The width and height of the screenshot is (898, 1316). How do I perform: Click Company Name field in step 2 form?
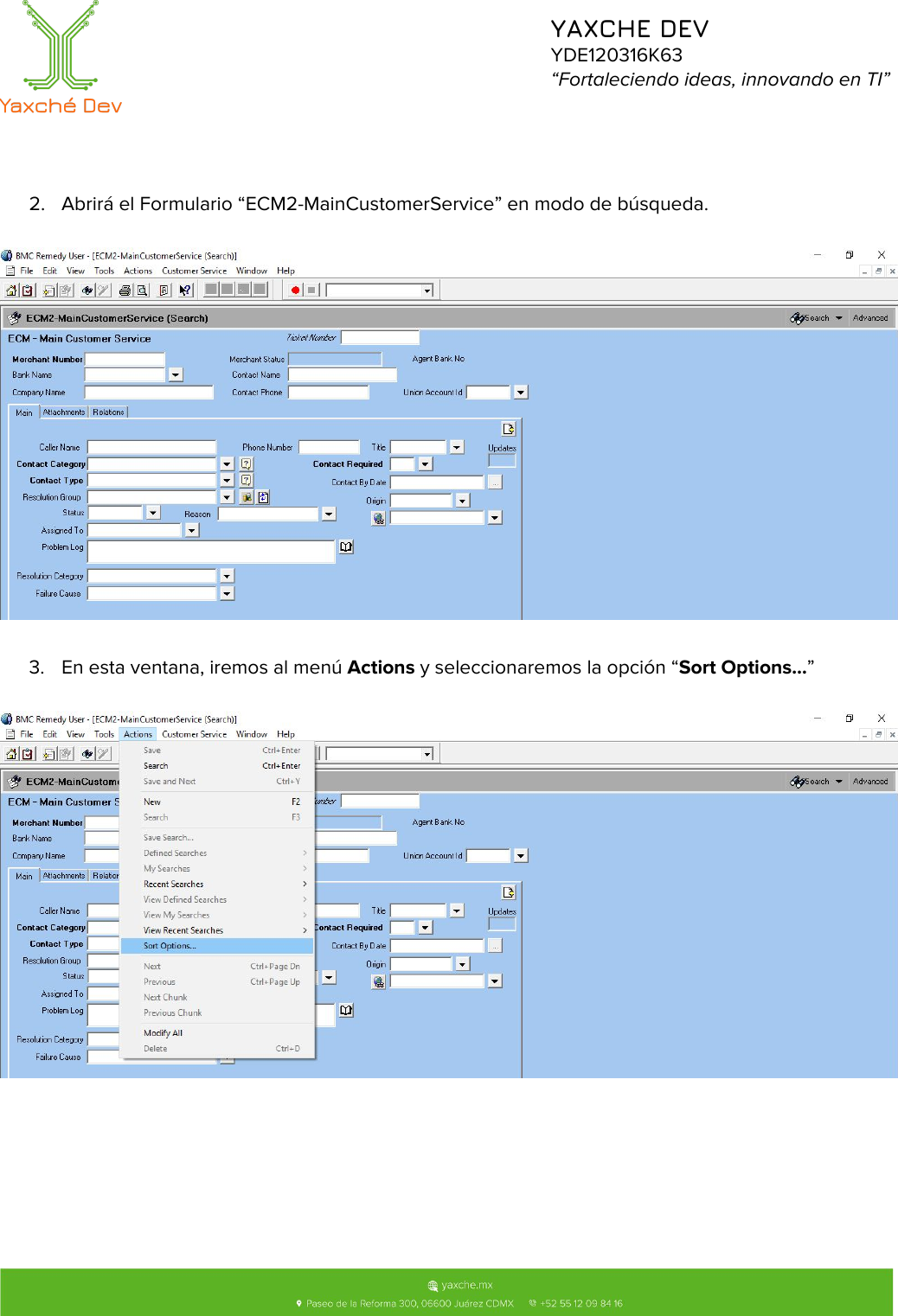(x=149, y=392)
